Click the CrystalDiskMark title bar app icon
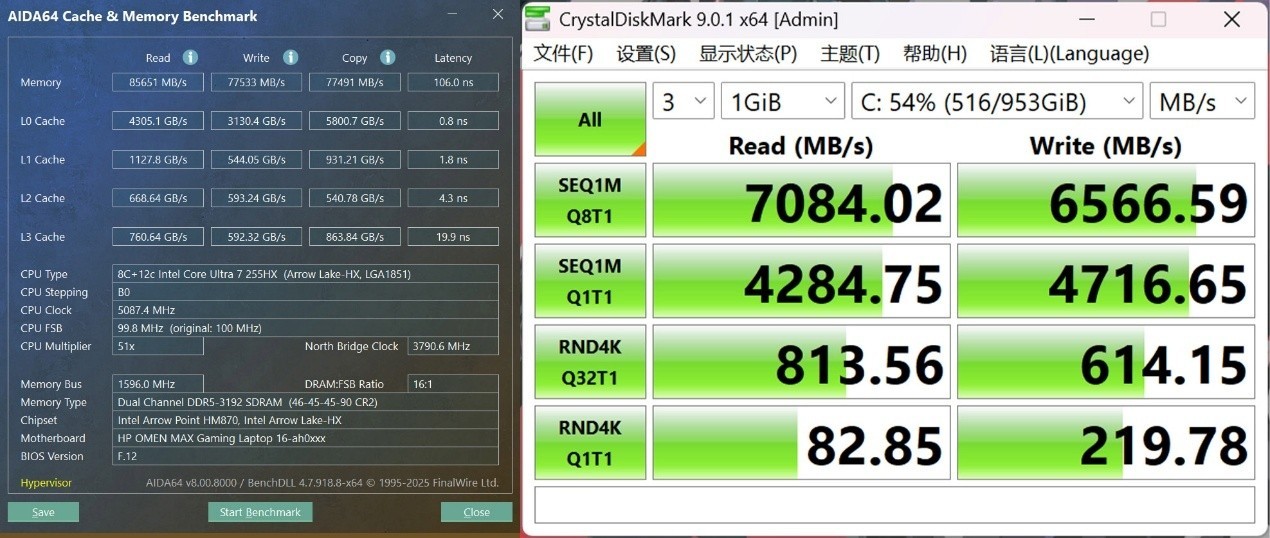 click(x=537, y=19)
